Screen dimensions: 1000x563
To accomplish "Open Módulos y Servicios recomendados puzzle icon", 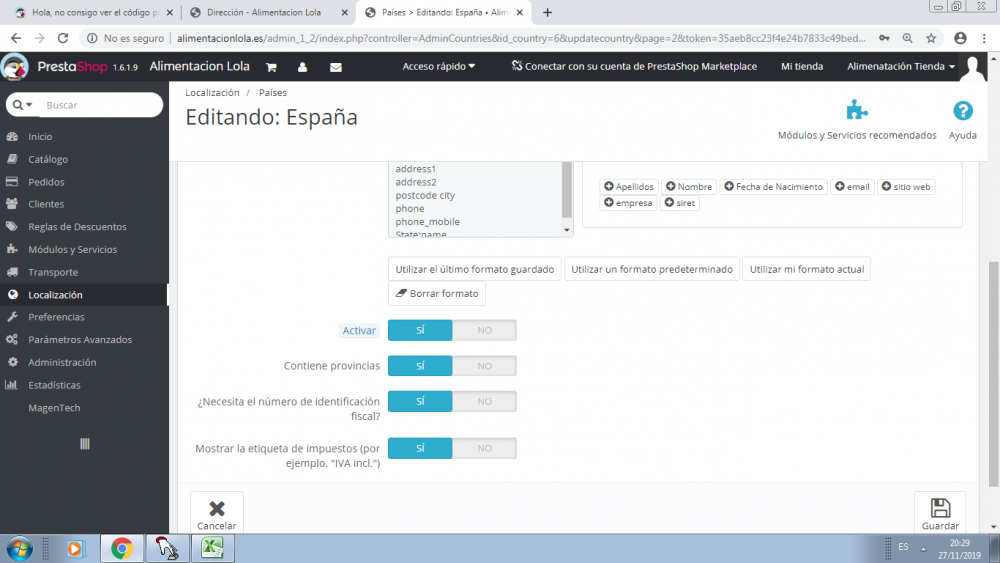I will tap(857, 110).
